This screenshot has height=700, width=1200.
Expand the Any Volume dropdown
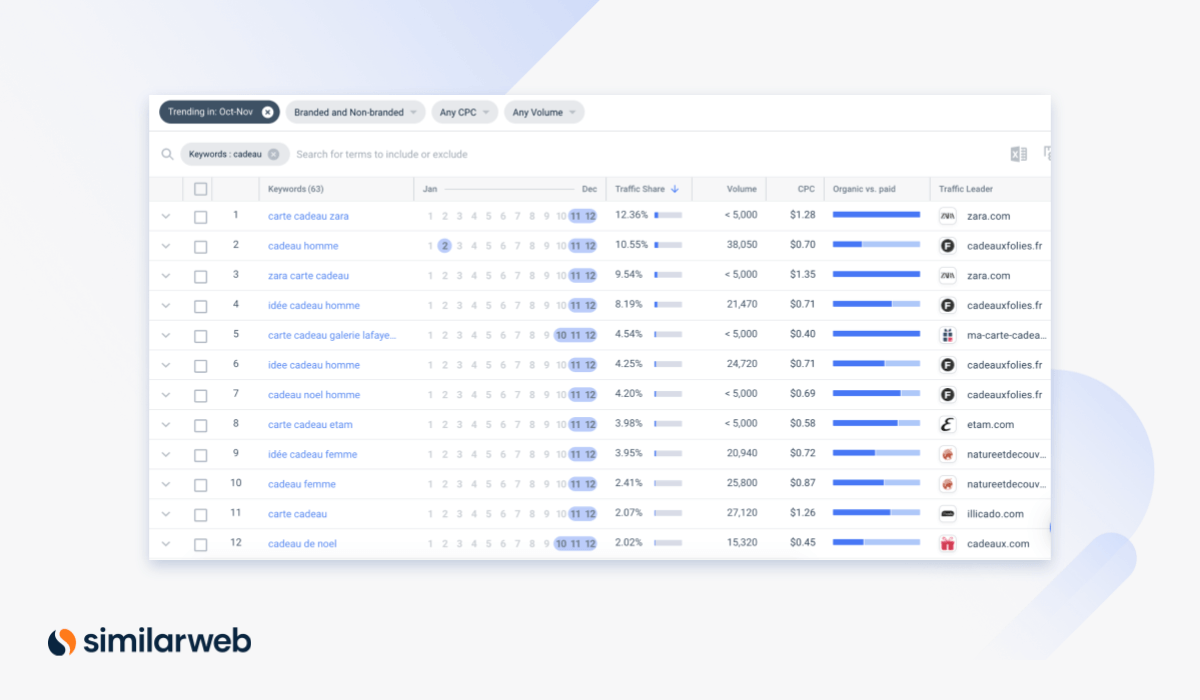click(x=544, y=112)
